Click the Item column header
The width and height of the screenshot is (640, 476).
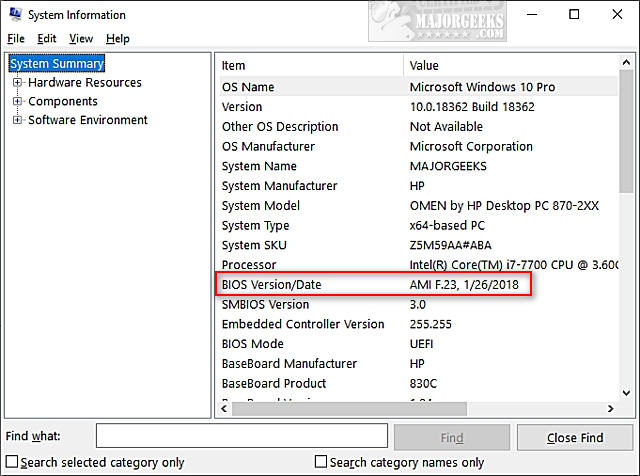click(311, 65)
